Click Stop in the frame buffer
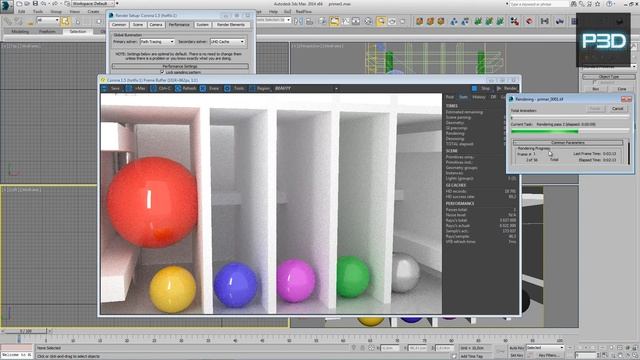 coord(482,88)
